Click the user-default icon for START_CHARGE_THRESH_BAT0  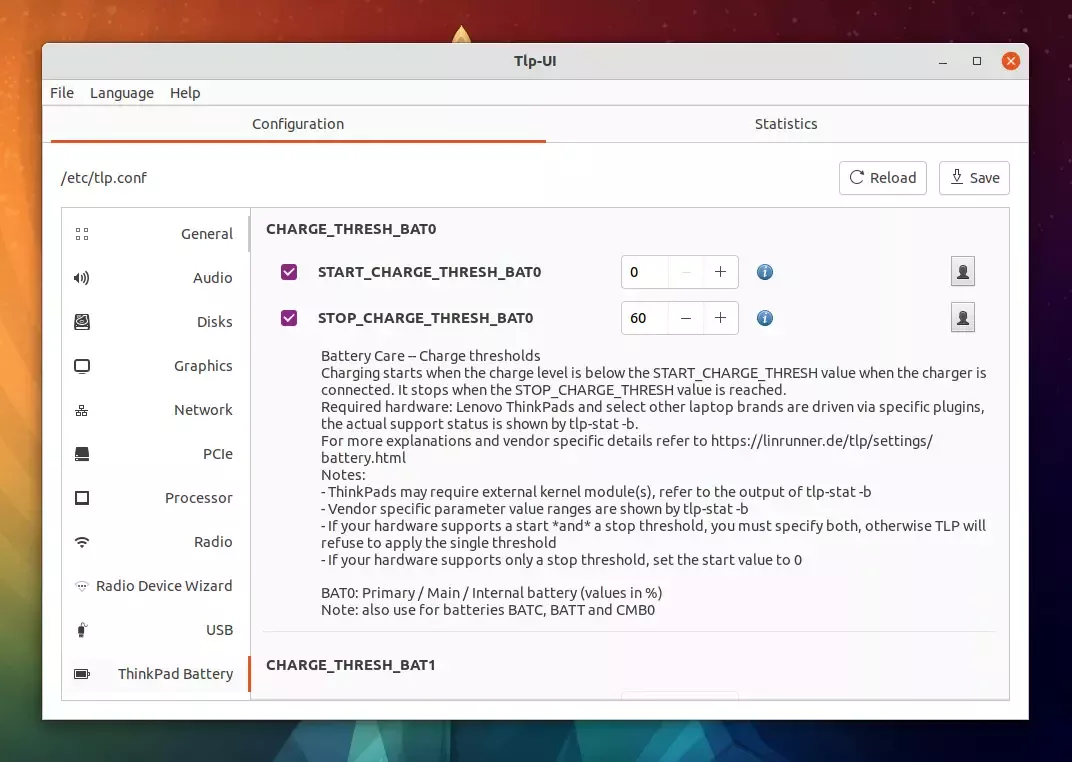[962, 272]
